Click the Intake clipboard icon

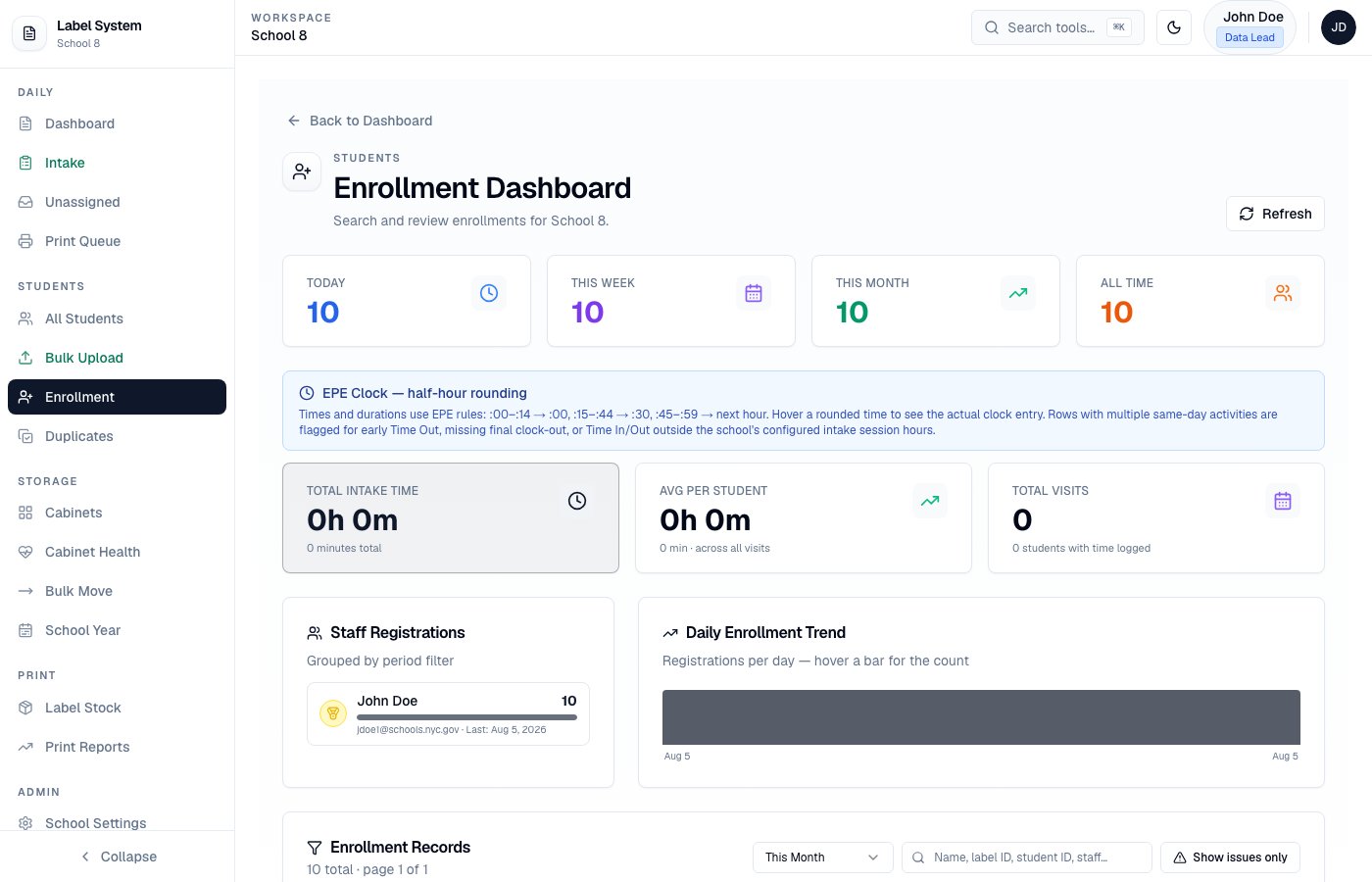(x=25, y=163)
